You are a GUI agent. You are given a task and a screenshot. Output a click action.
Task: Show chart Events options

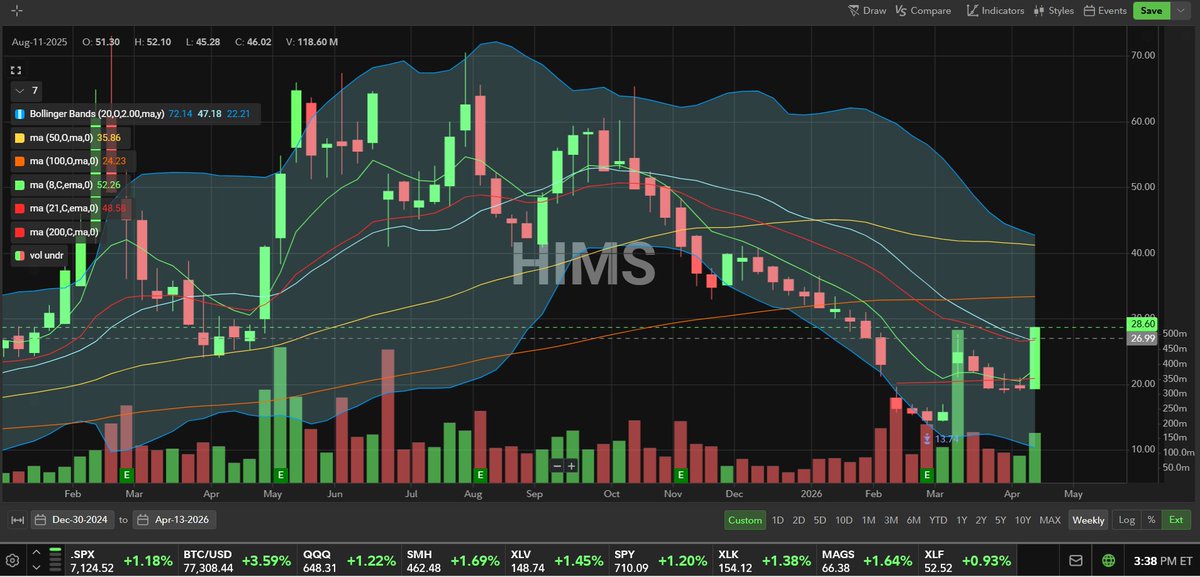pyautogui.click(x=1105, y=11)
